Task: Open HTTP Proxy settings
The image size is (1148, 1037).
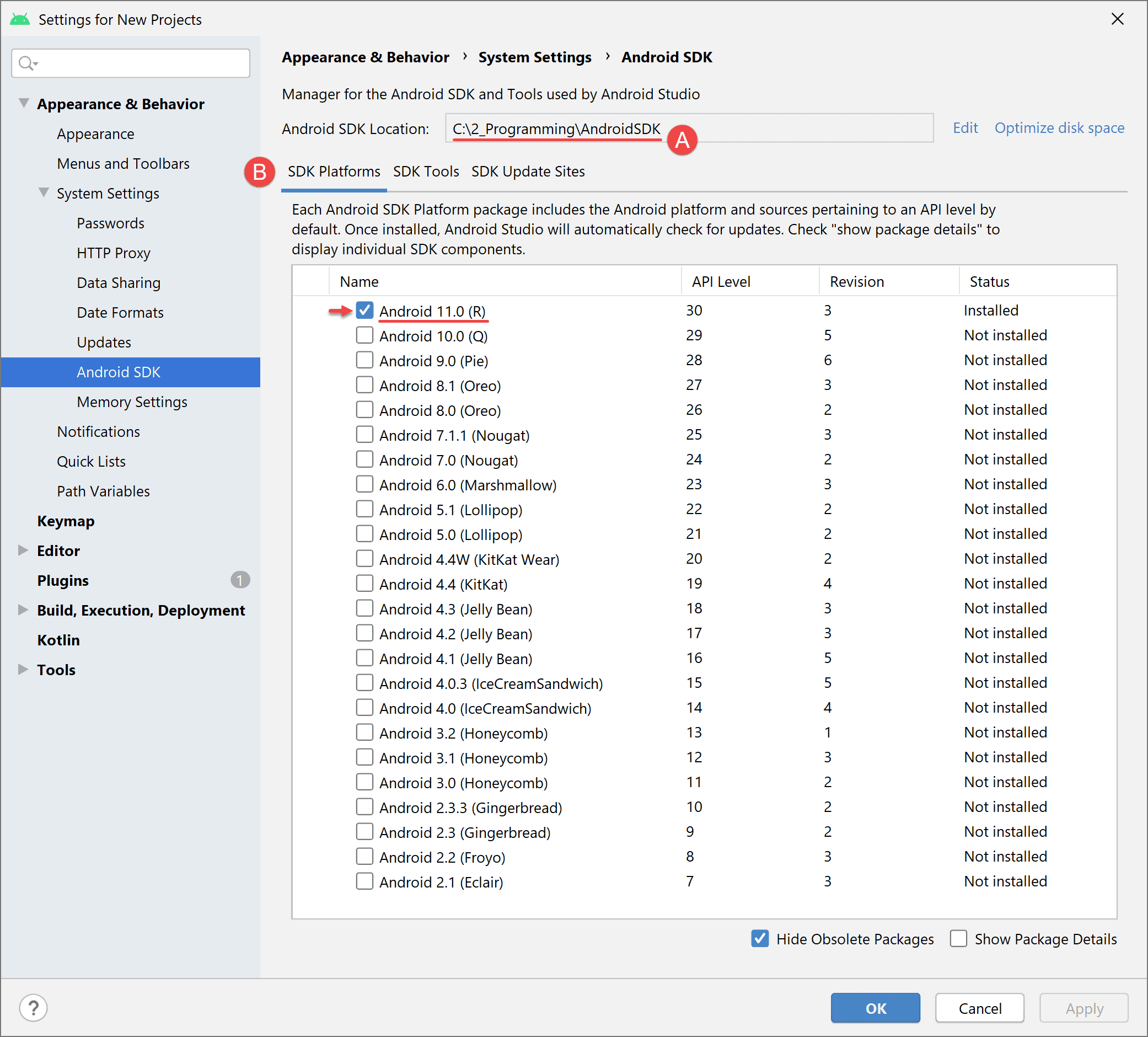Action: (114, 253)
